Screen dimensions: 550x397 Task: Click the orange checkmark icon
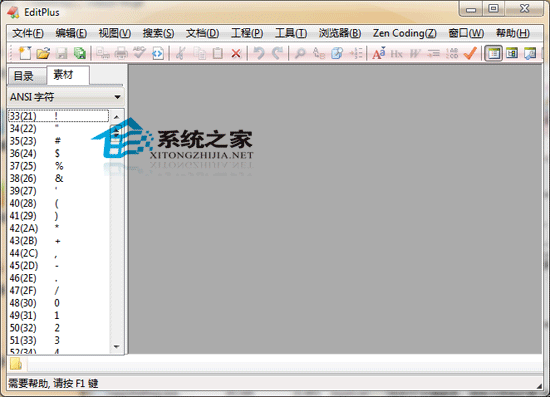pos(470,53)
